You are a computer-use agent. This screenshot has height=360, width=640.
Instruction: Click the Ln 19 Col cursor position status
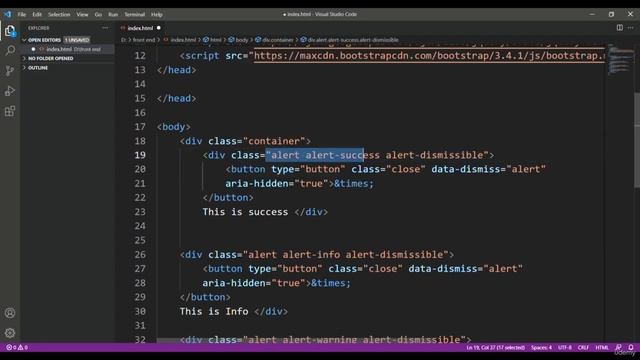[x=496, y=347]
